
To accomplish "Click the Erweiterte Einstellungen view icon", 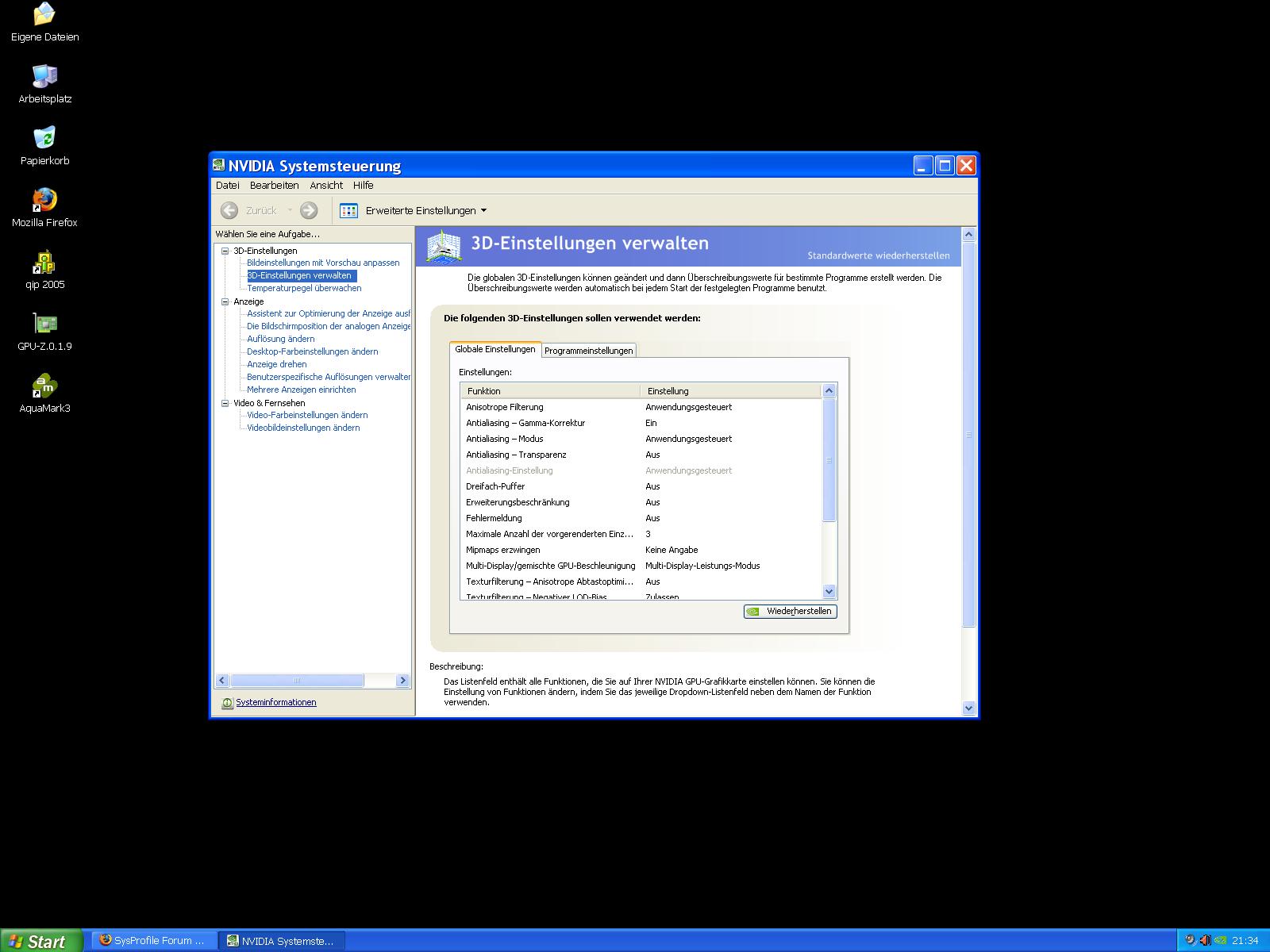I will (x=348, y=210).
